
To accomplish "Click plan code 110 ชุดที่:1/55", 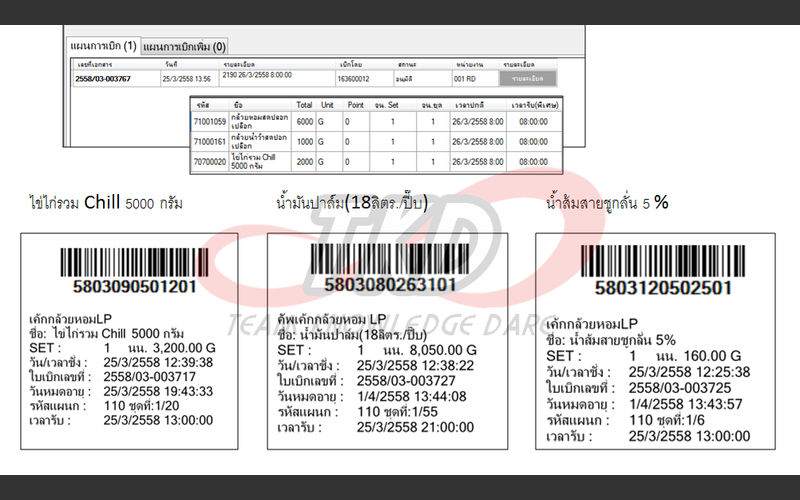I will click(397, 412).
